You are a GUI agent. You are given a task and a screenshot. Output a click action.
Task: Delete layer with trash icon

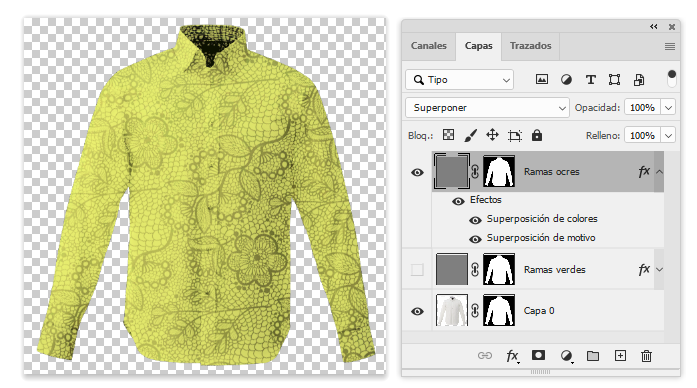point(646,356)
